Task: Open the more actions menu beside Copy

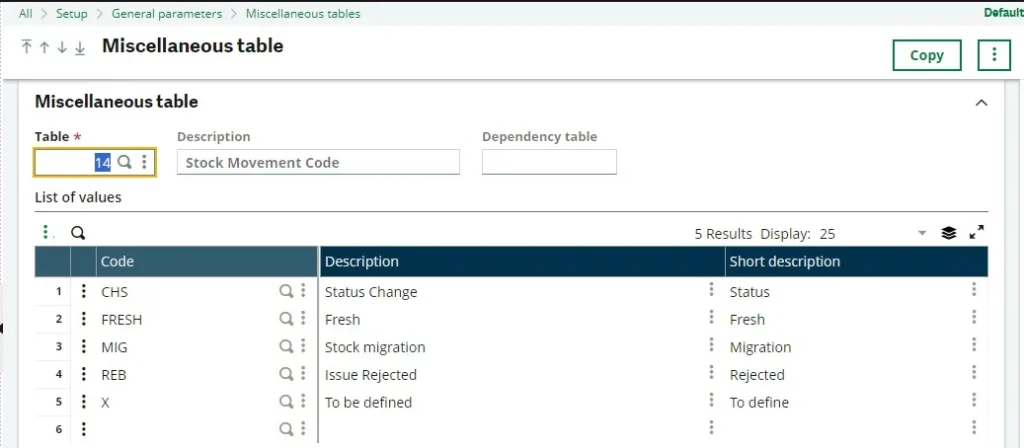Action: click(994, 55)
